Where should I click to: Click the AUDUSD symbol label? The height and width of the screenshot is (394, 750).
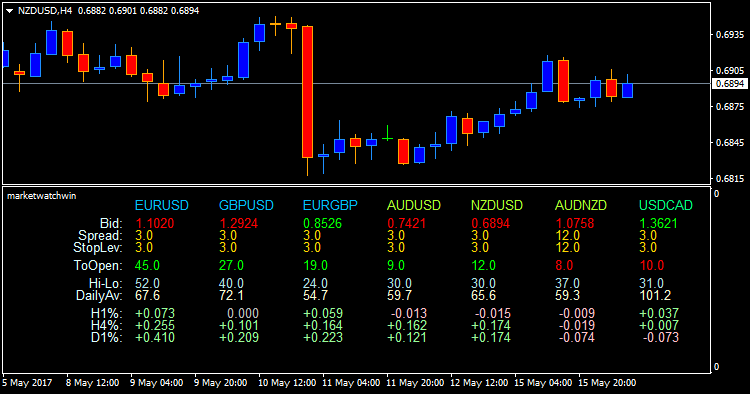tap(414, 206)
